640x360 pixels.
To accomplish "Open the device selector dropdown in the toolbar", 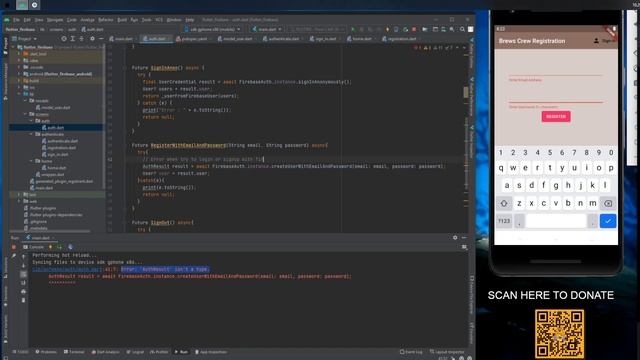I will click(212, 29).
